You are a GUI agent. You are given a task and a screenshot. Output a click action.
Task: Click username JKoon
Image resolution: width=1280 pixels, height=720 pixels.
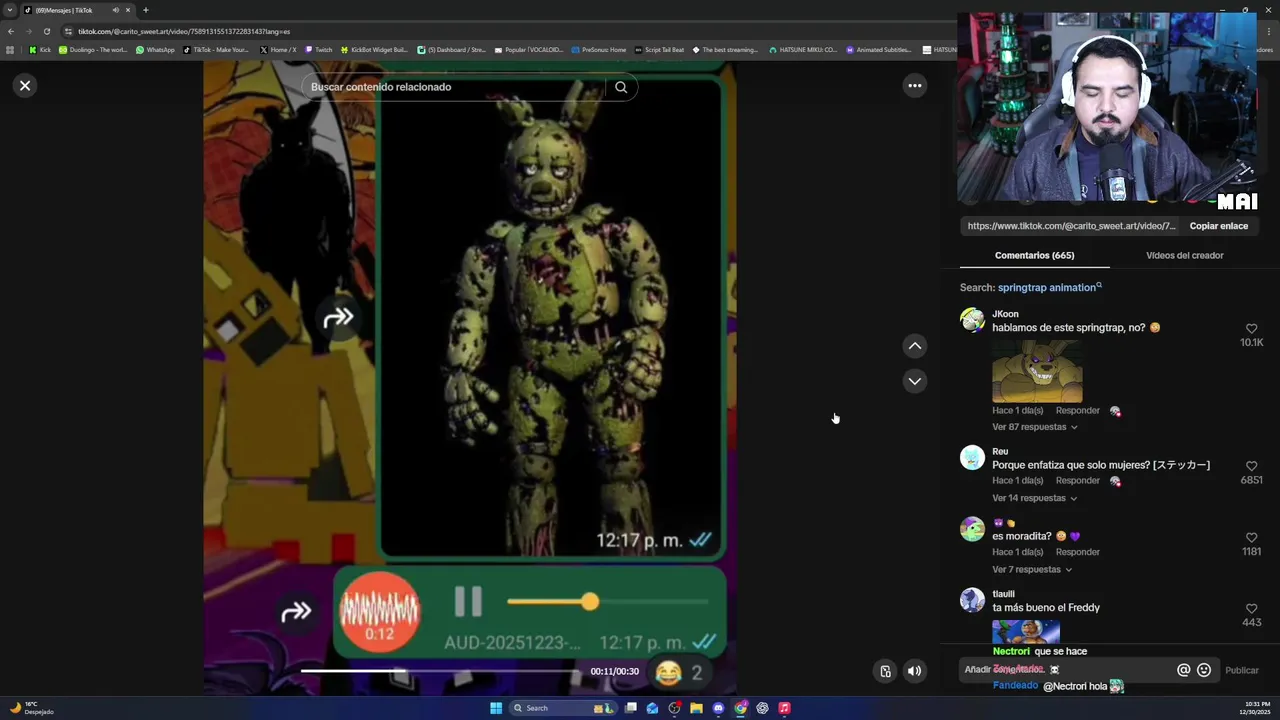(1005, 314)
